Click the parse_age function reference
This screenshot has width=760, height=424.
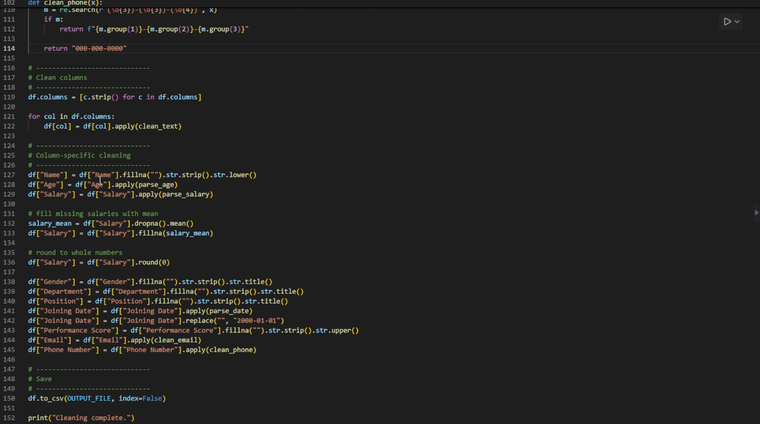(x=159, y=185)
